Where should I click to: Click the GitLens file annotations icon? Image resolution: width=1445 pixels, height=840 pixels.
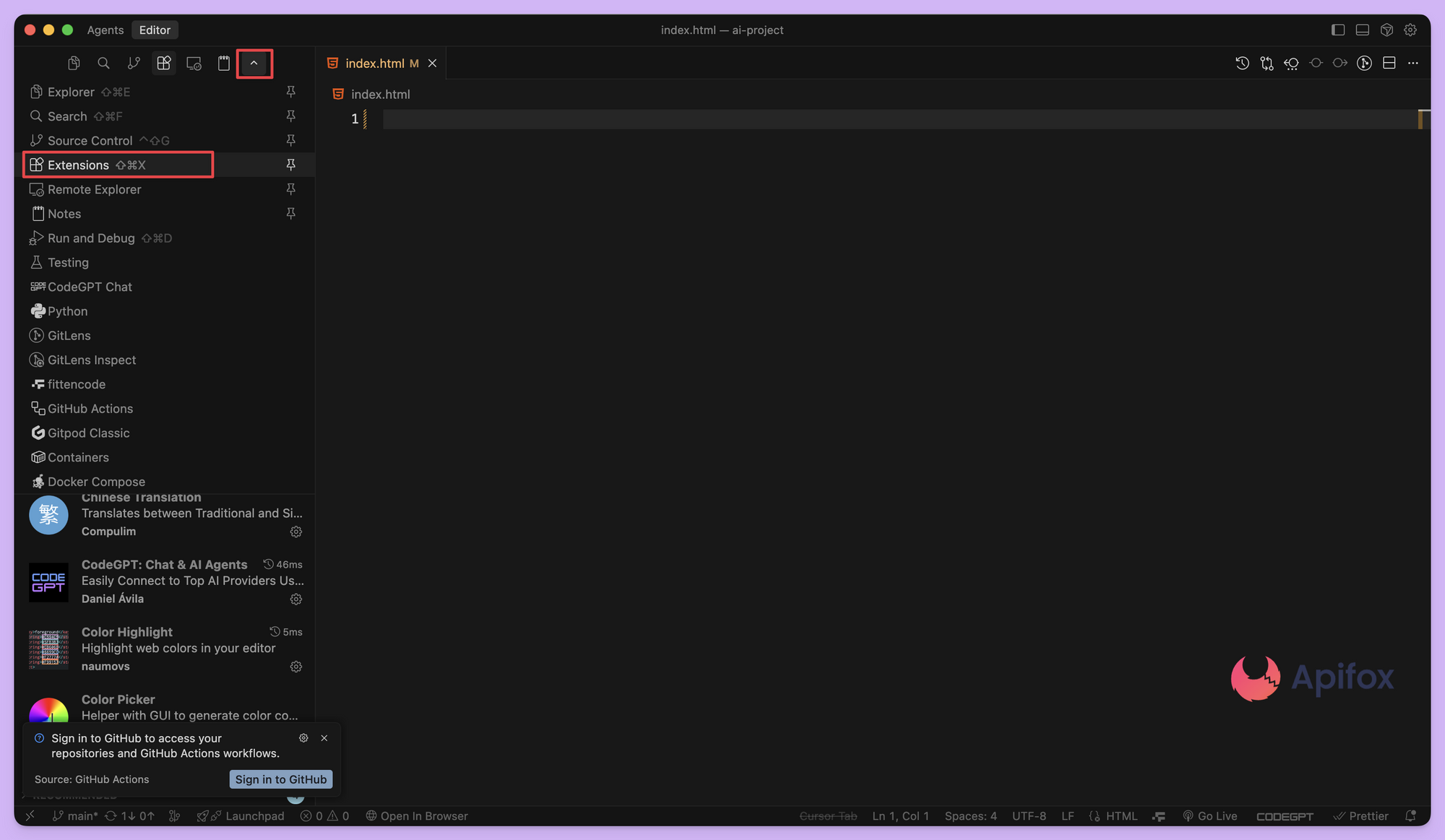[x=1364, y=64]
